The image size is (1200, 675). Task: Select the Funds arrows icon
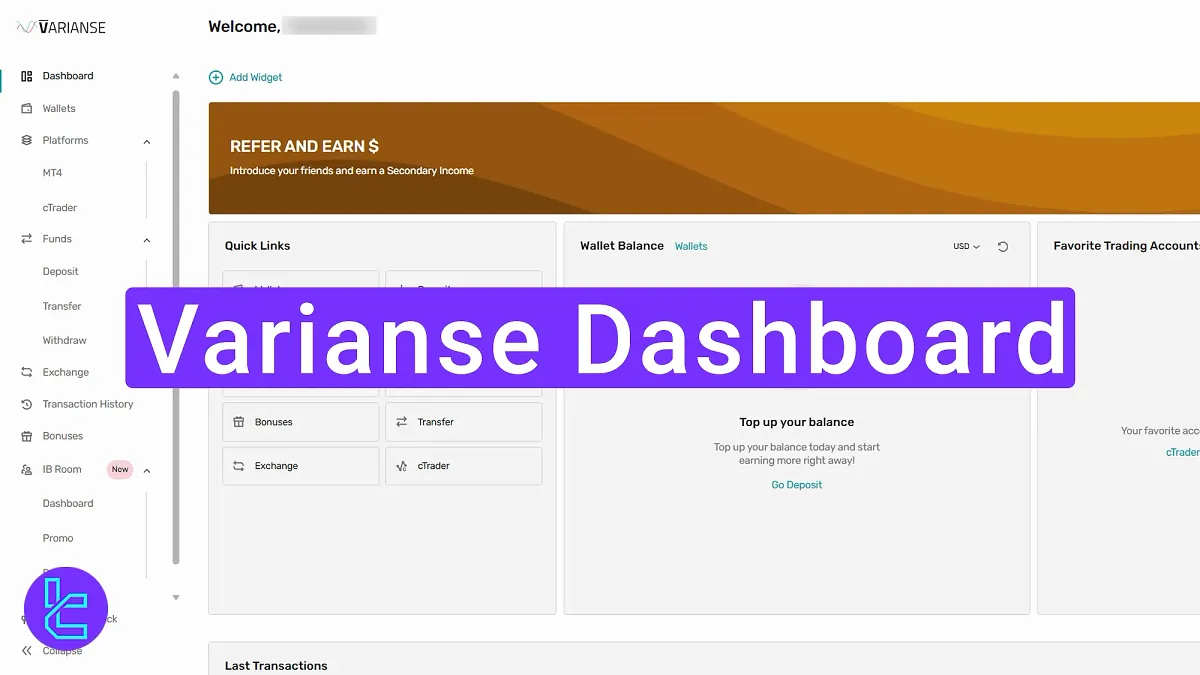coord(26,239)
